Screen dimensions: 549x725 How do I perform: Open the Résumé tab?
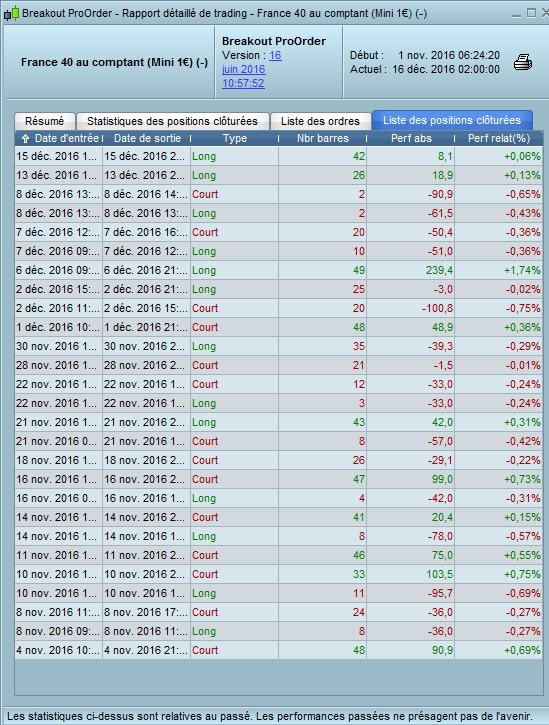[x=44, y=121]
